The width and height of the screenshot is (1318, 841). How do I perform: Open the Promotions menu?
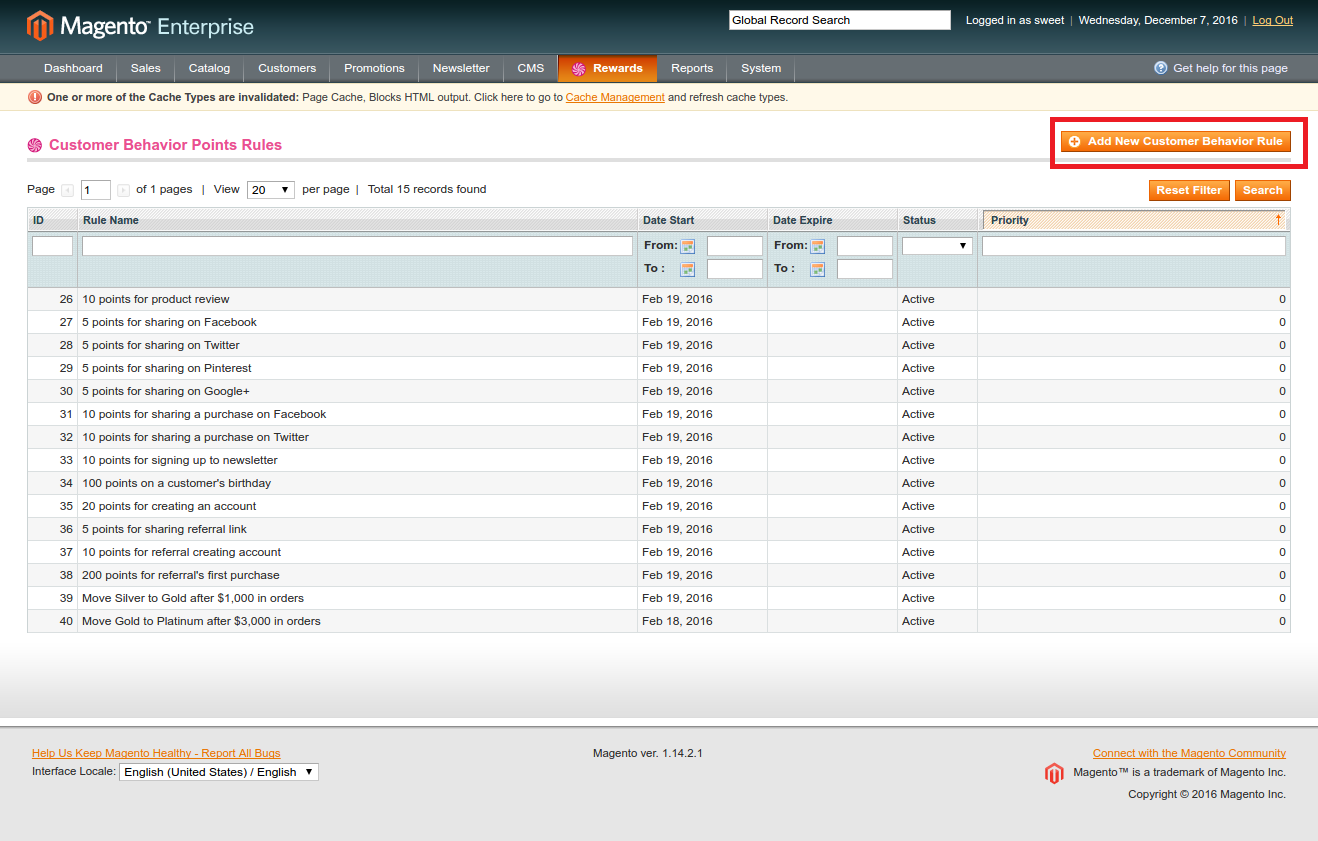[x=374, y=68]
